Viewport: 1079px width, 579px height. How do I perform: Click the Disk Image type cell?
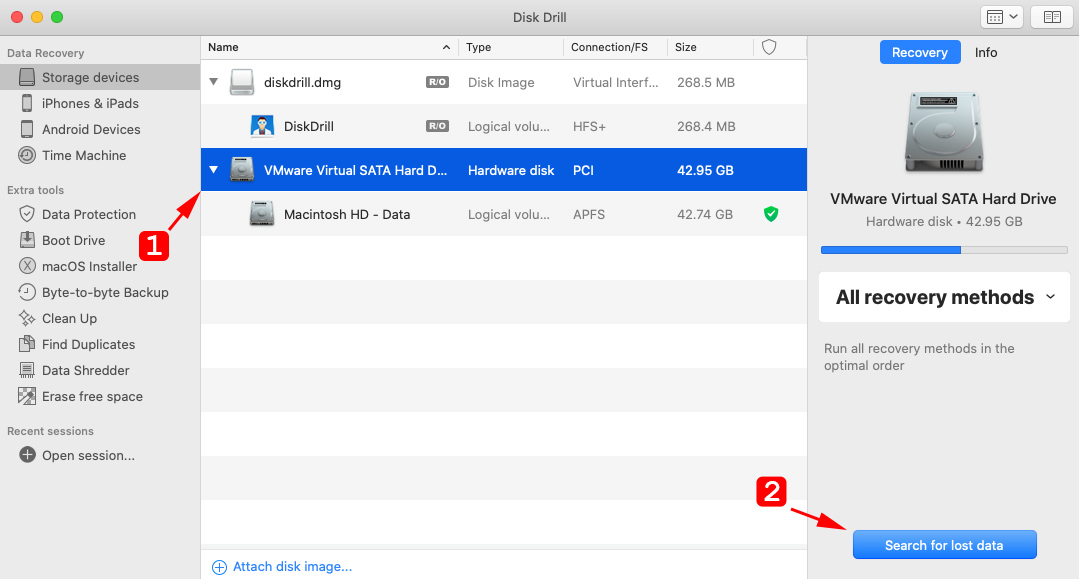[x=501, y=83]
